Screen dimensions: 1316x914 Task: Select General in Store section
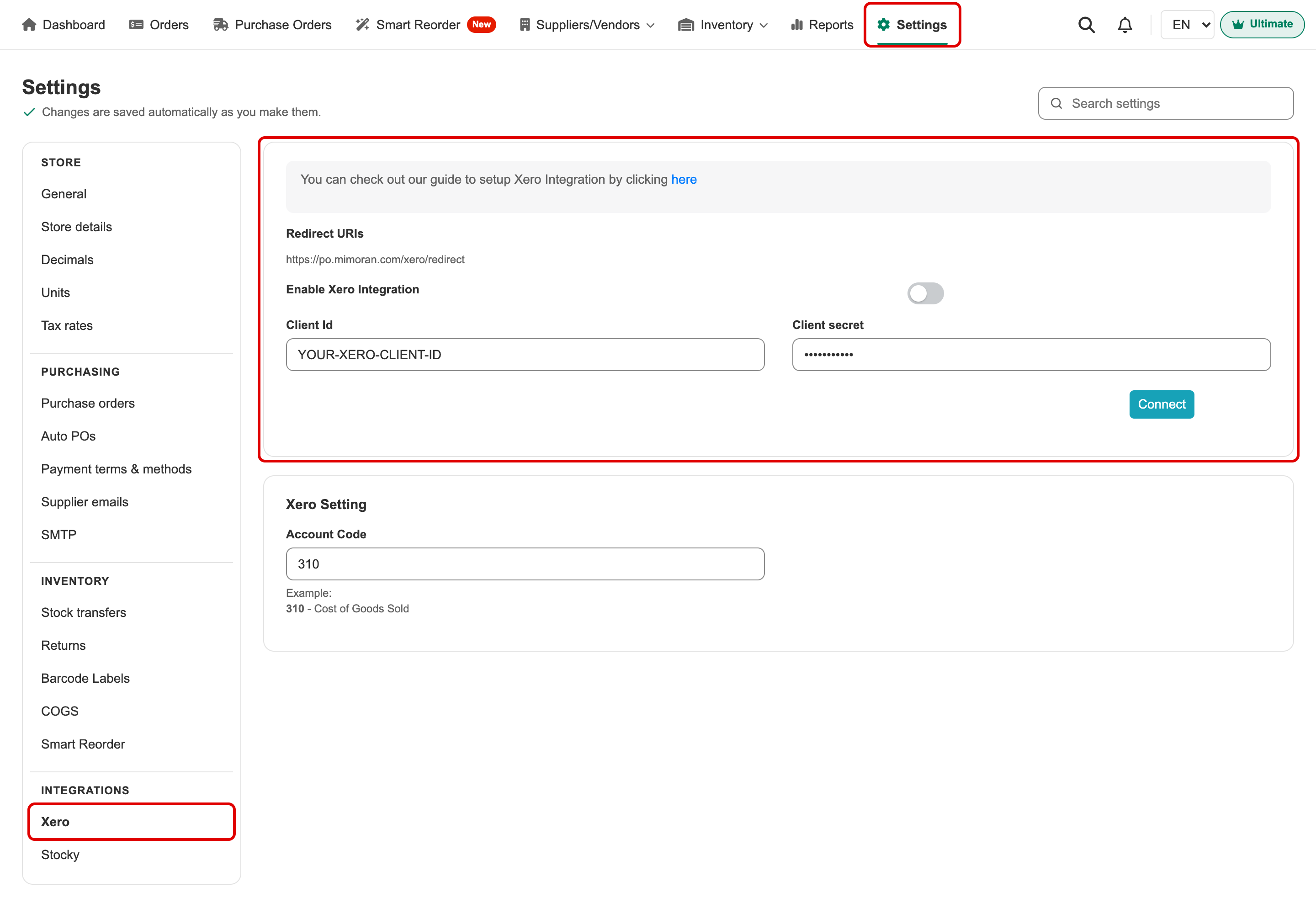[64, 194]
